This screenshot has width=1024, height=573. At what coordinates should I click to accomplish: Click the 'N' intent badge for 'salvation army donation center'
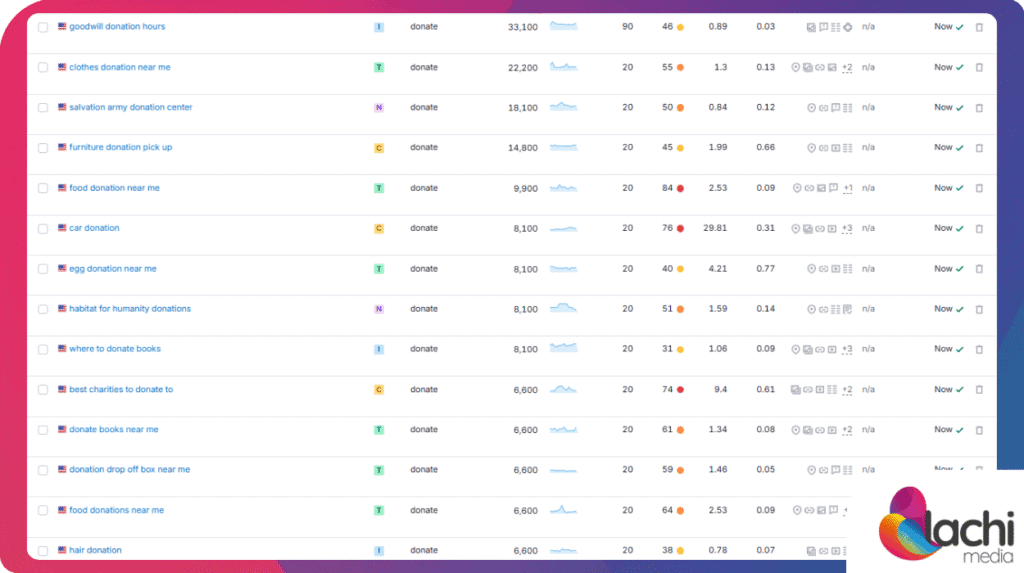[379, 107]
